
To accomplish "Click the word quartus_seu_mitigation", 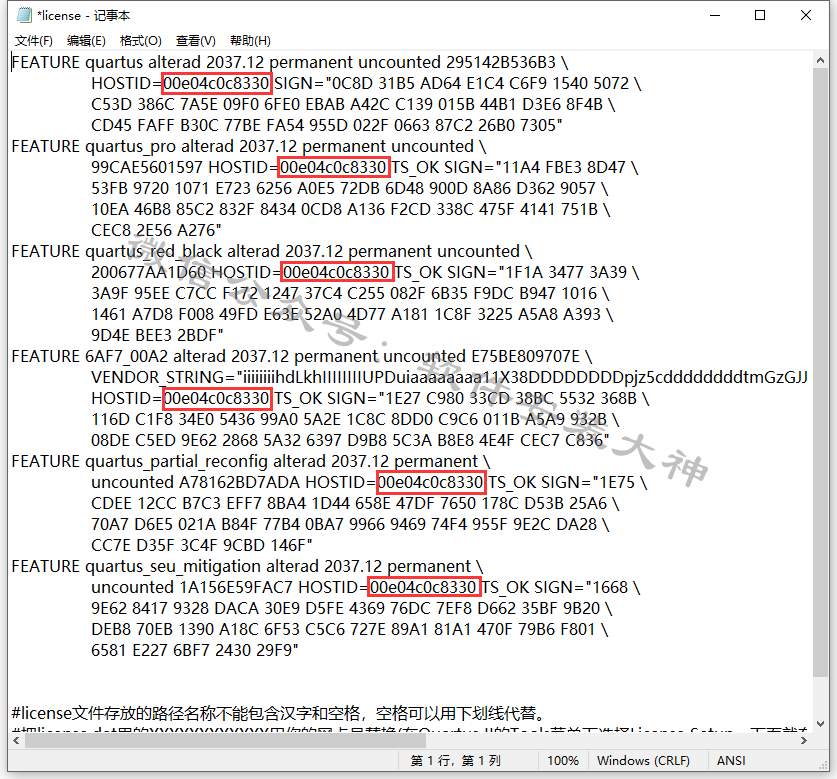I will 173,566.
